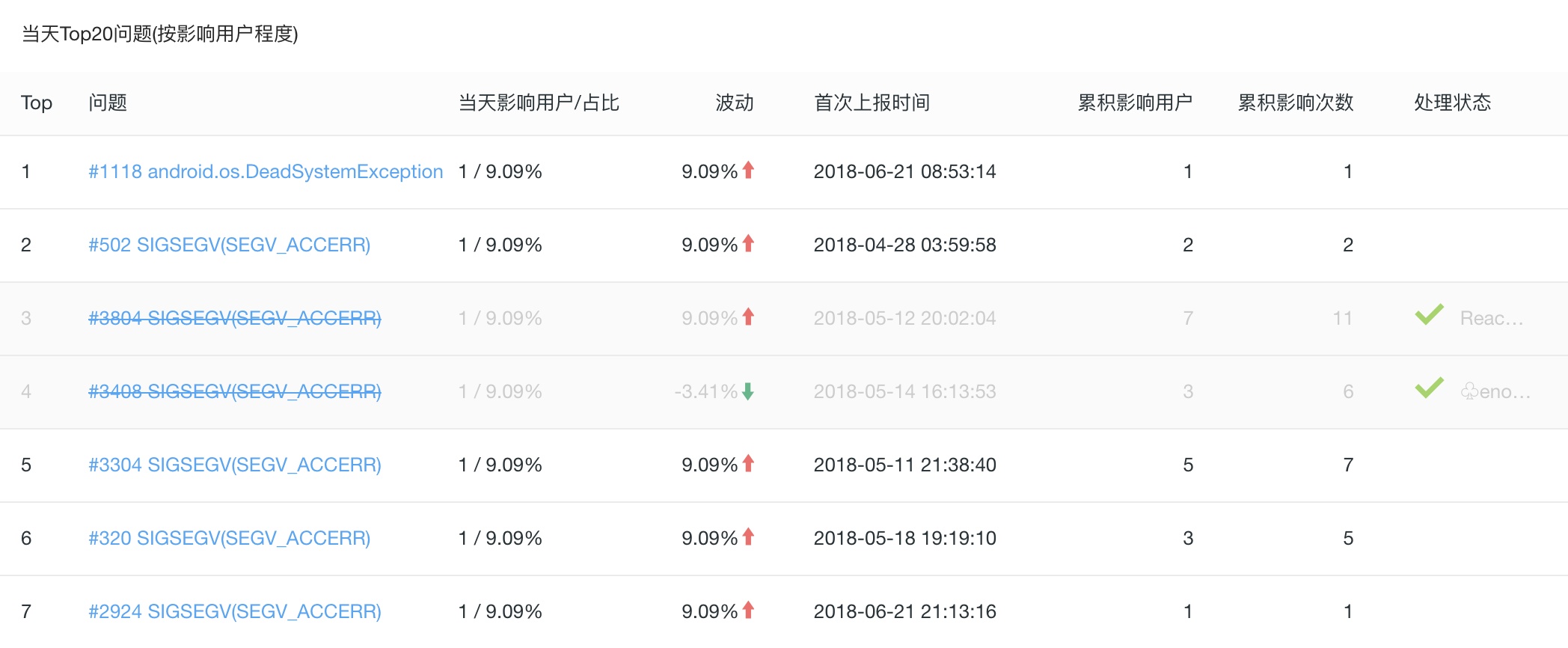Click green checkmark for issue #3804
This screenshot has height=648, width=1568.
(x=1429, y=315)
